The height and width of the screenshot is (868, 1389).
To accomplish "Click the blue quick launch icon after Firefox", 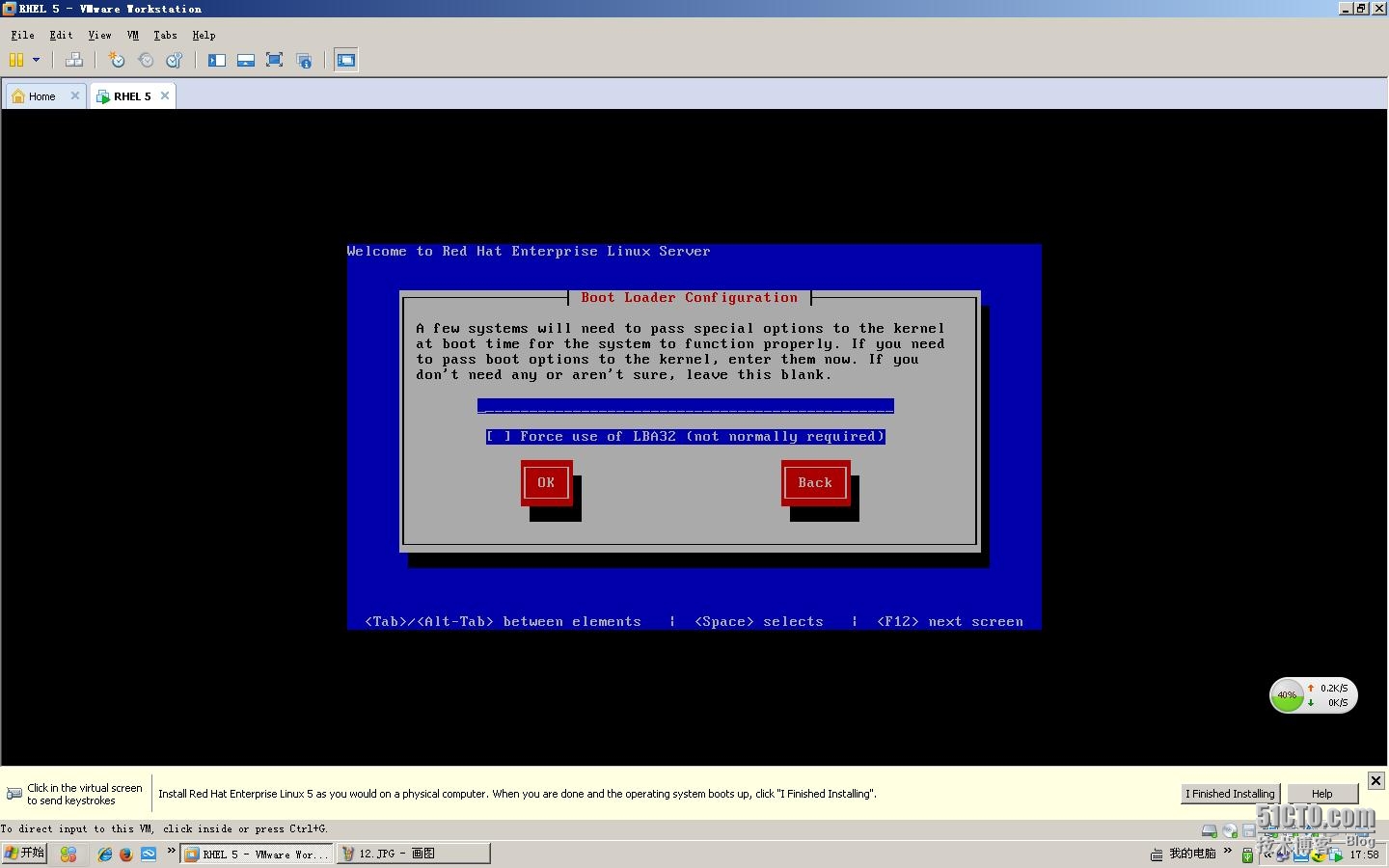I will pos(149,854).
